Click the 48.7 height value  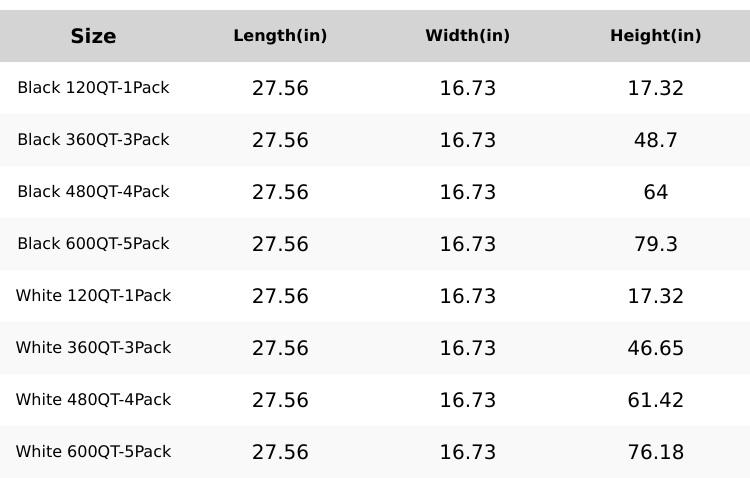click(x=655, y=140)
